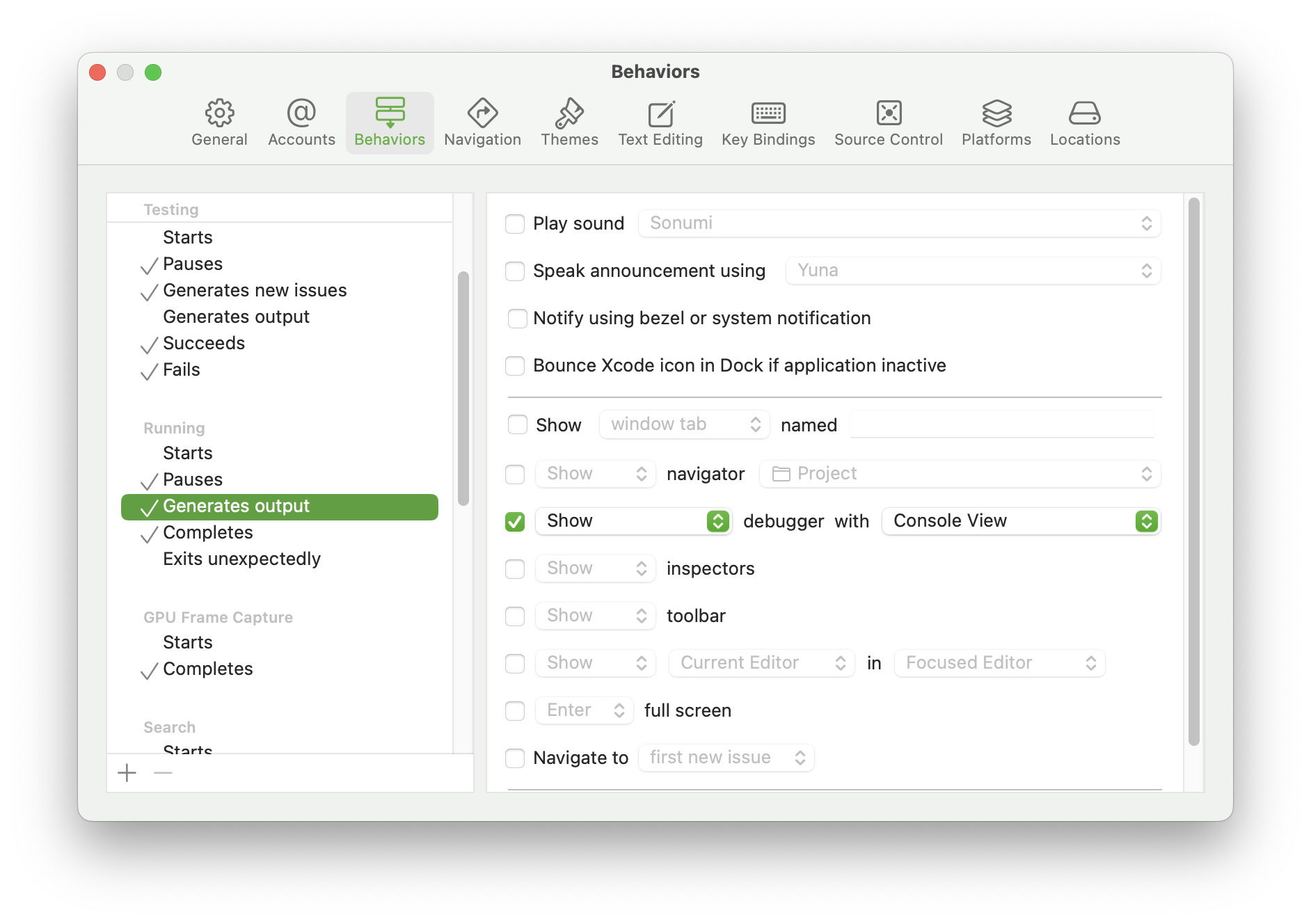1311x924 pixels.
Task: Open the Console View dropdown
Action: pos(1021,521)
